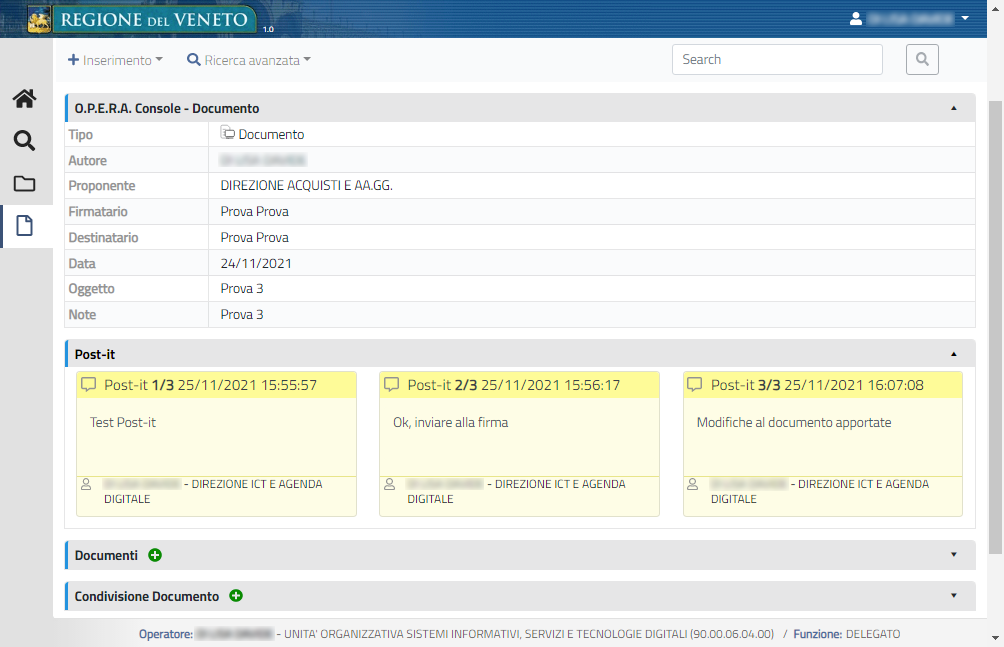Click the vertical page scrollbar
The width and height of the screenshot is (1004, 647).
(x=996, y=327)
